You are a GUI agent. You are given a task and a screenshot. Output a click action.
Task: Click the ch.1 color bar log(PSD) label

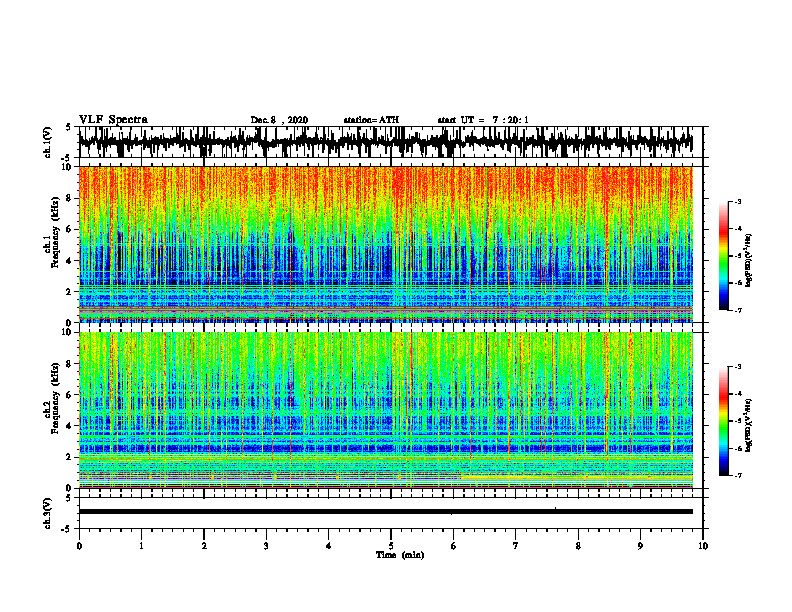tap(748, 261)
